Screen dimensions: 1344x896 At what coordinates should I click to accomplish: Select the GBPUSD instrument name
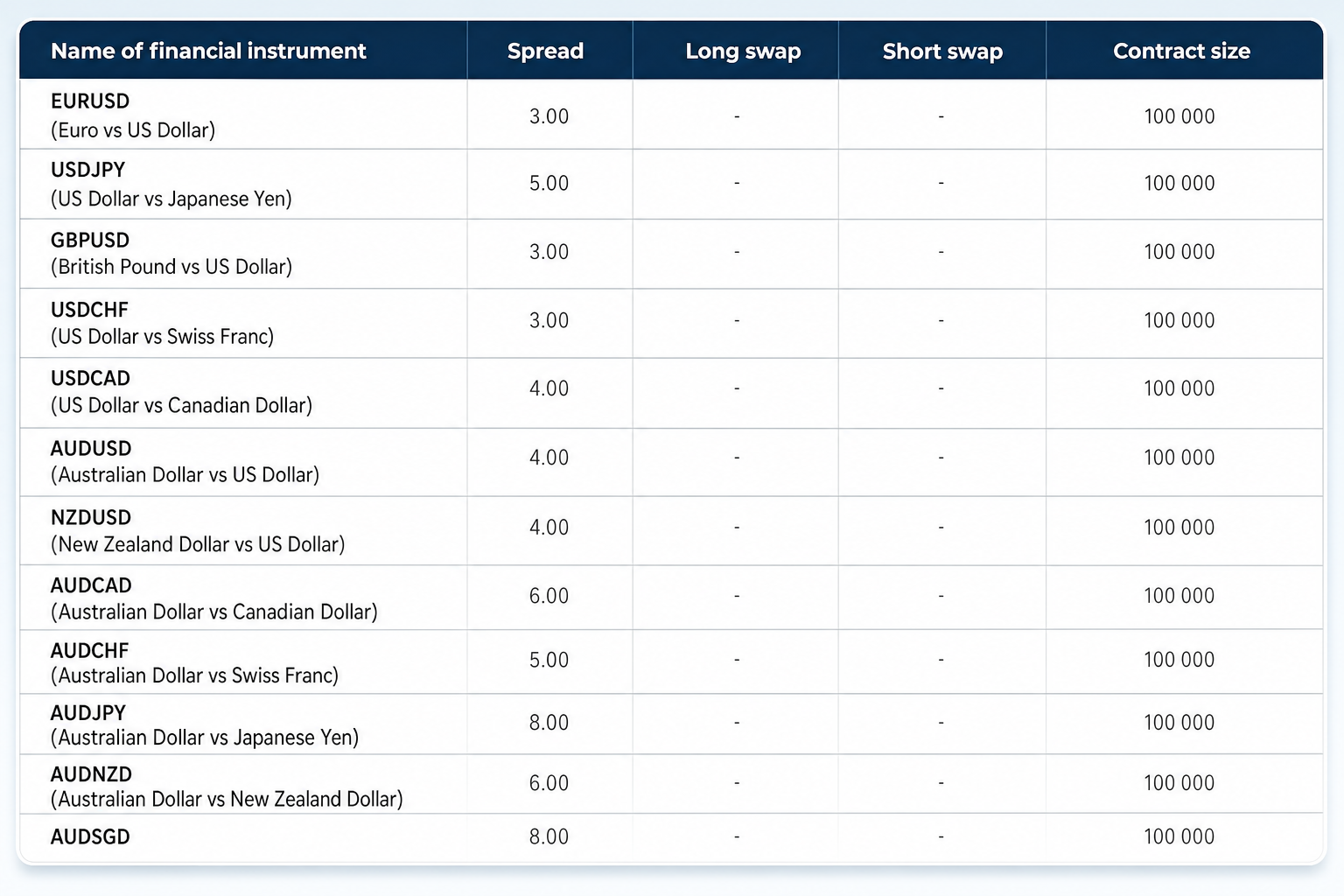90,240
